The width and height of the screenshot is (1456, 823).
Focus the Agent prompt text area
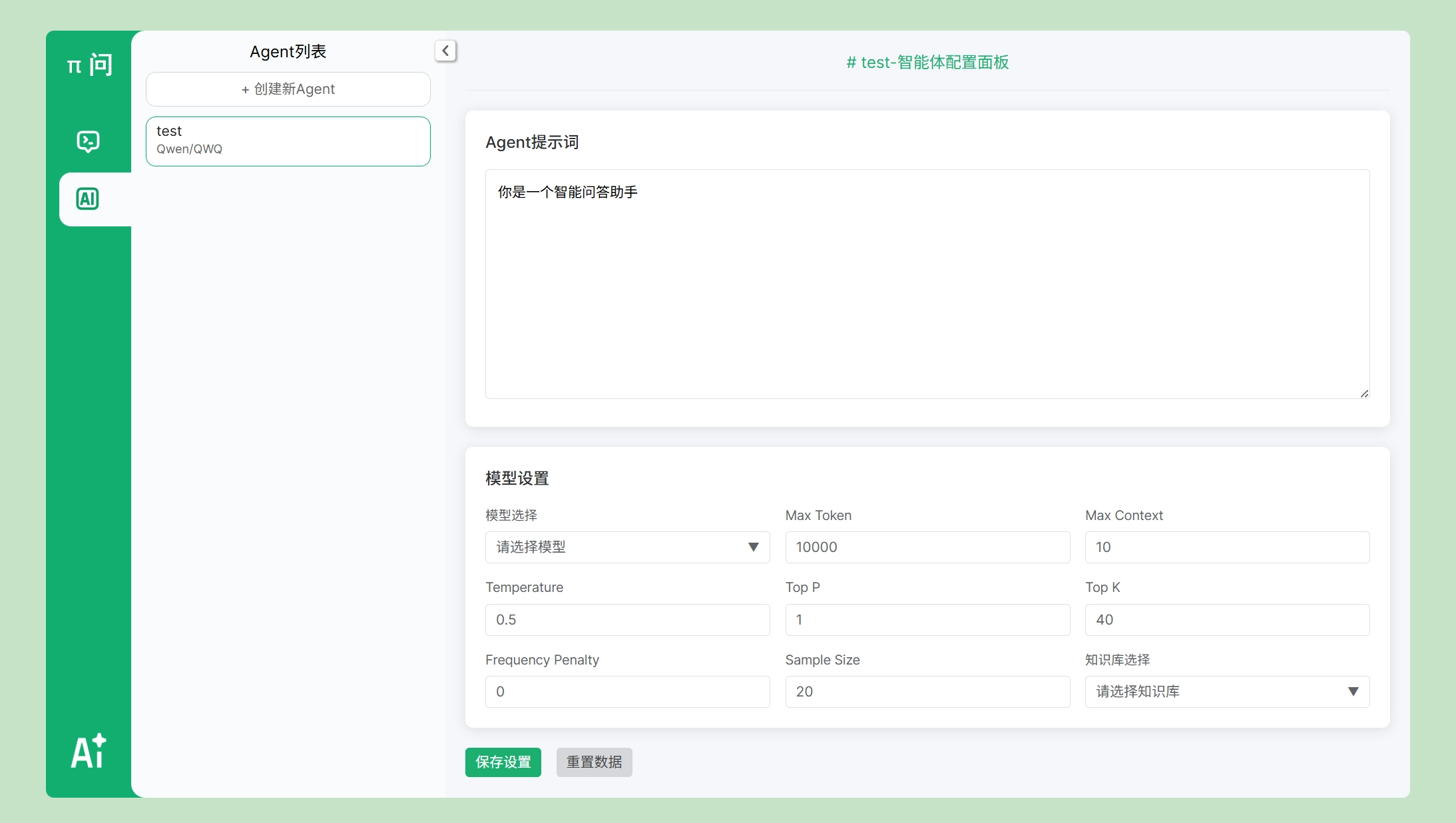coord(927,284)
